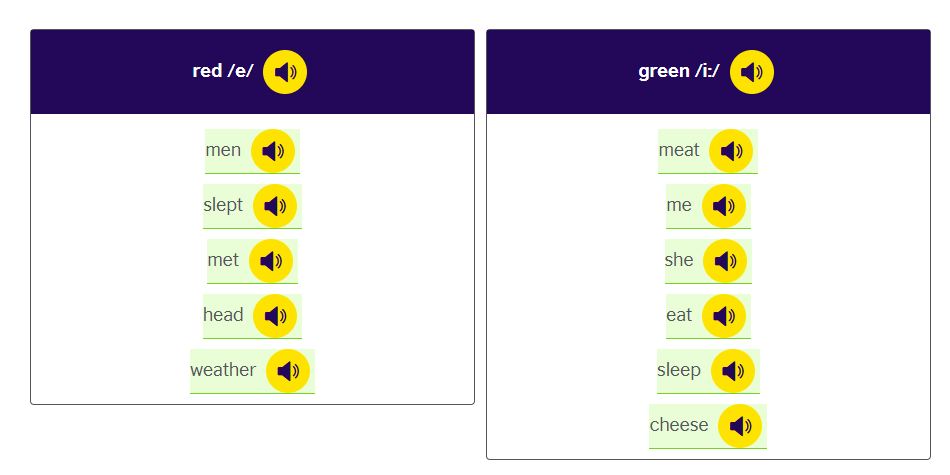Image resolution: width=950 pixels, height=475 pixels.
Task: Click the word "meat" text
Action: [679, 150]
